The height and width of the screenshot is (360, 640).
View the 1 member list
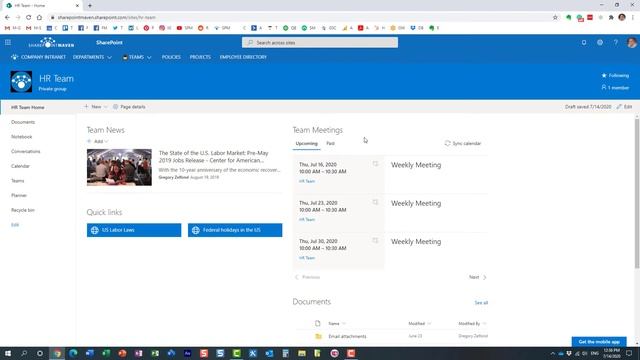pos(615,88)
